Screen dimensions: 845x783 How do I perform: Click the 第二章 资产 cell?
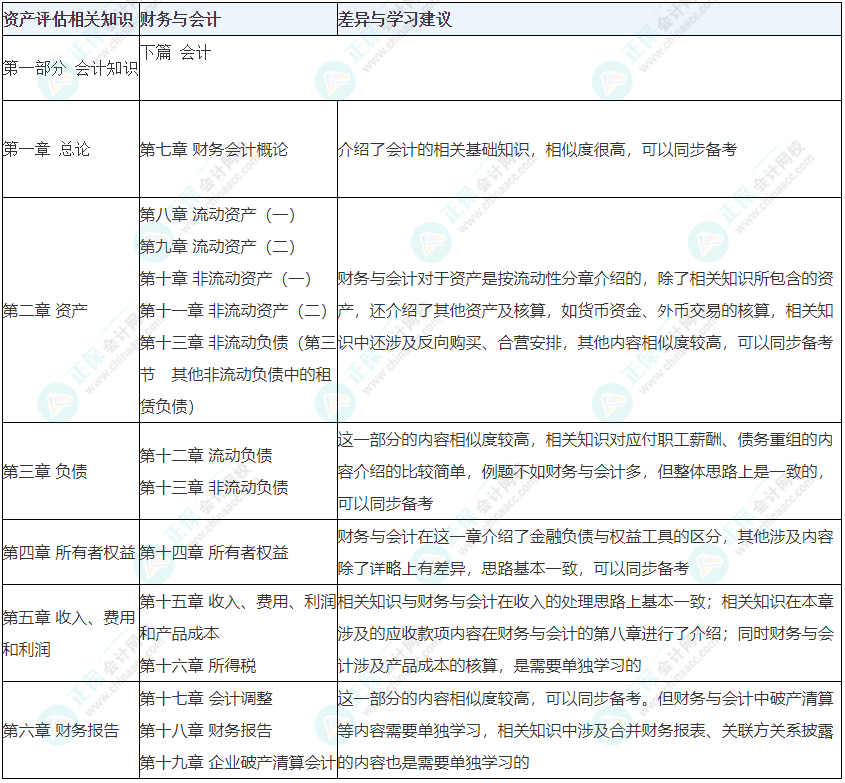pyautogui.click(x=44, y=310)
